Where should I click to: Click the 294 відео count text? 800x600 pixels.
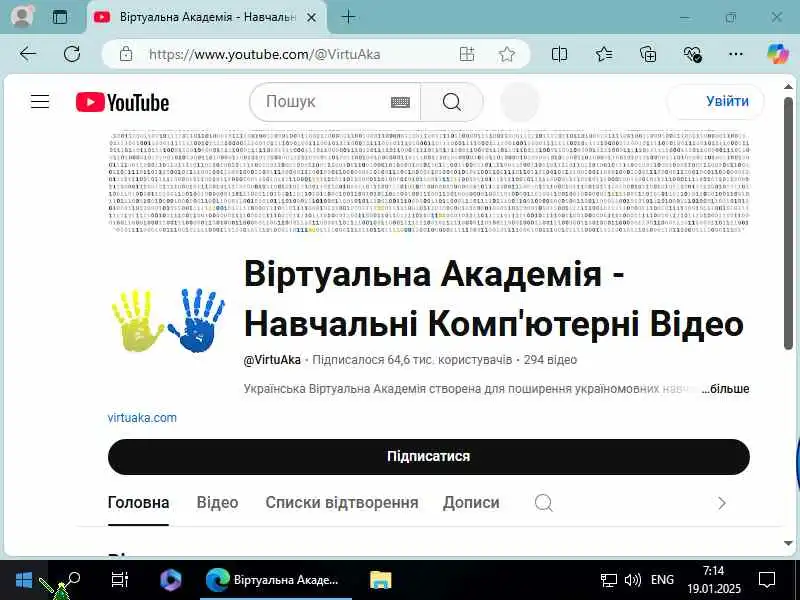click(x=550, y=360)
